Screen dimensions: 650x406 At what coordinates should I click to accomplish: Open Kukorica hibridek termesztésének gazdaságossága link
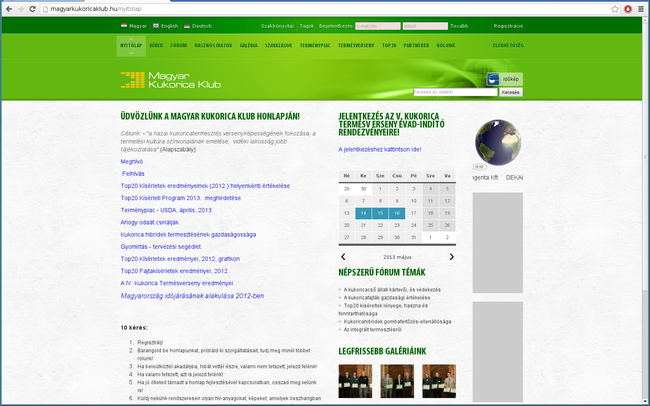(x=188, y=234)
